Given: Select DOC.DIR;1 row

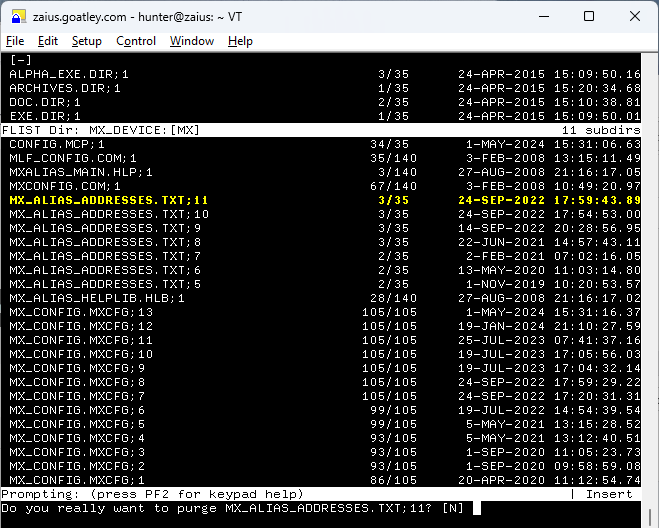Looking at the screenshot, I should 324,102.
